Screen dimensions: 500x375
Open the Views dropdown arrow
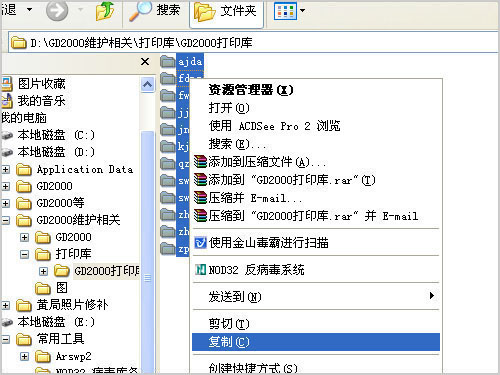302,10
